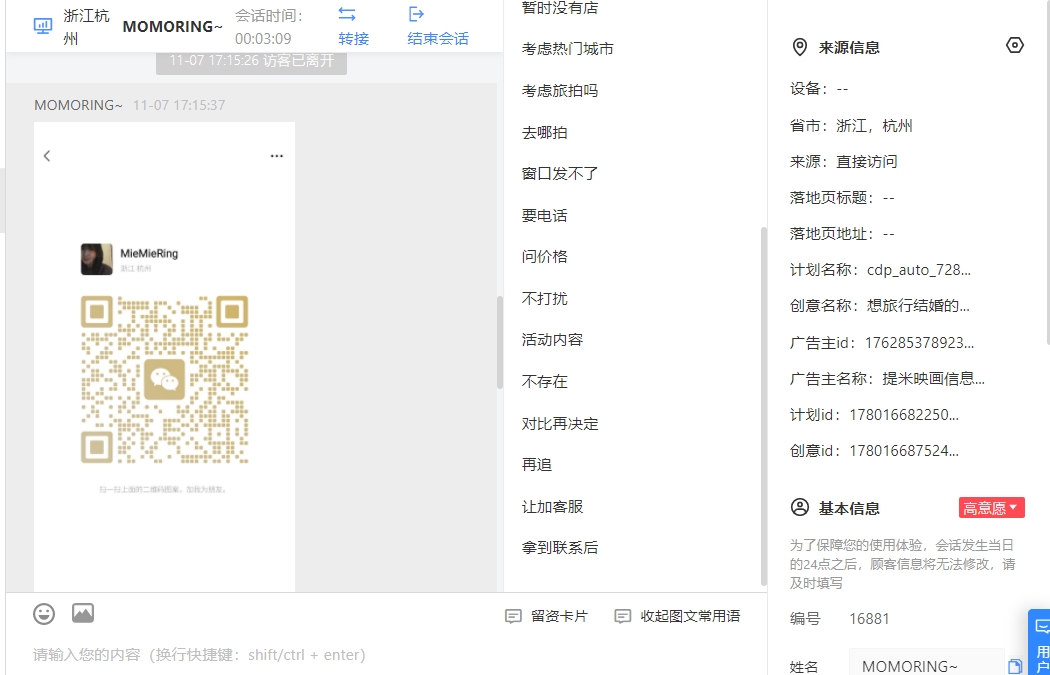Click the three-dots menu in the QR image
Image resolution: width=1050 pixels, height=675 pixels.
coord(277,156)
